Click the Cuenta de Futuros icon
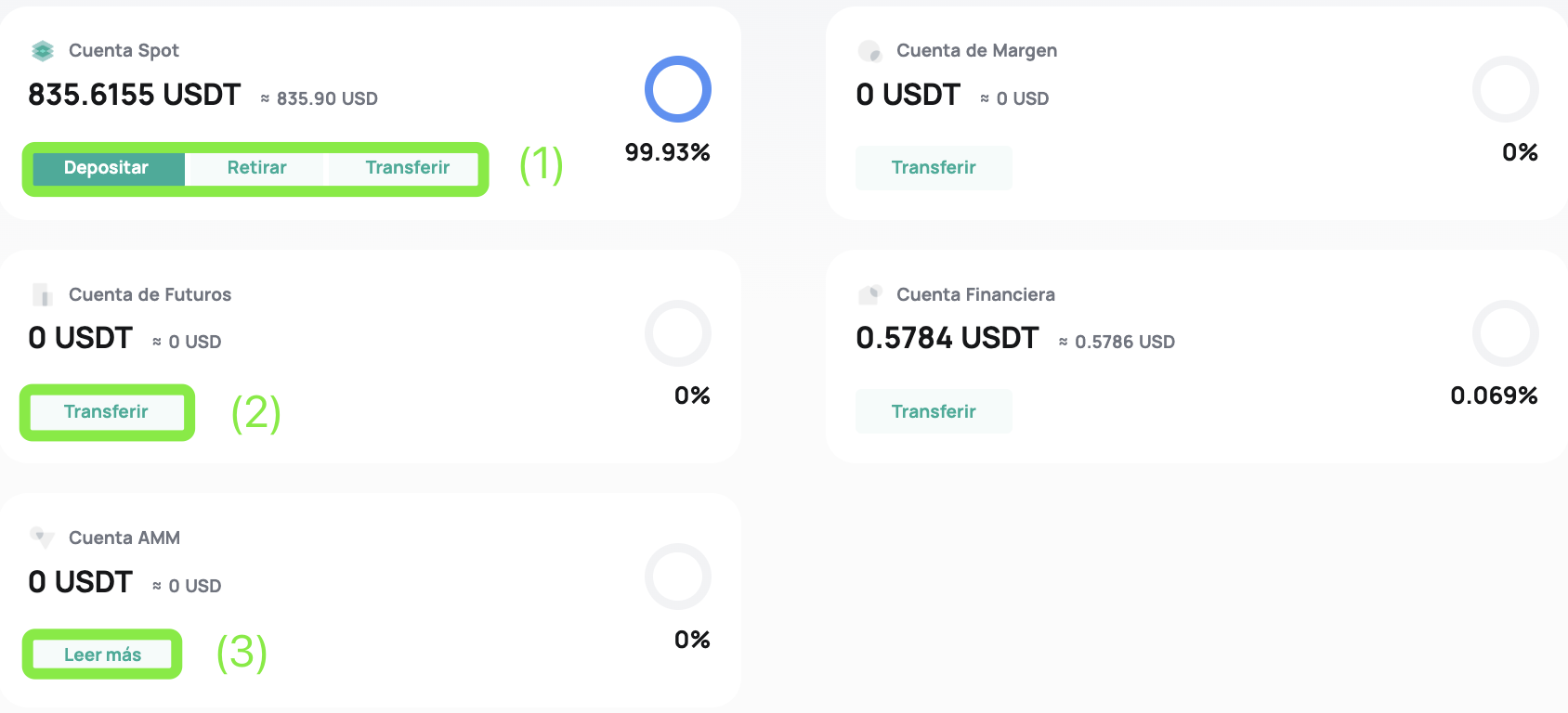1568x713 pixels. point(43,295)
